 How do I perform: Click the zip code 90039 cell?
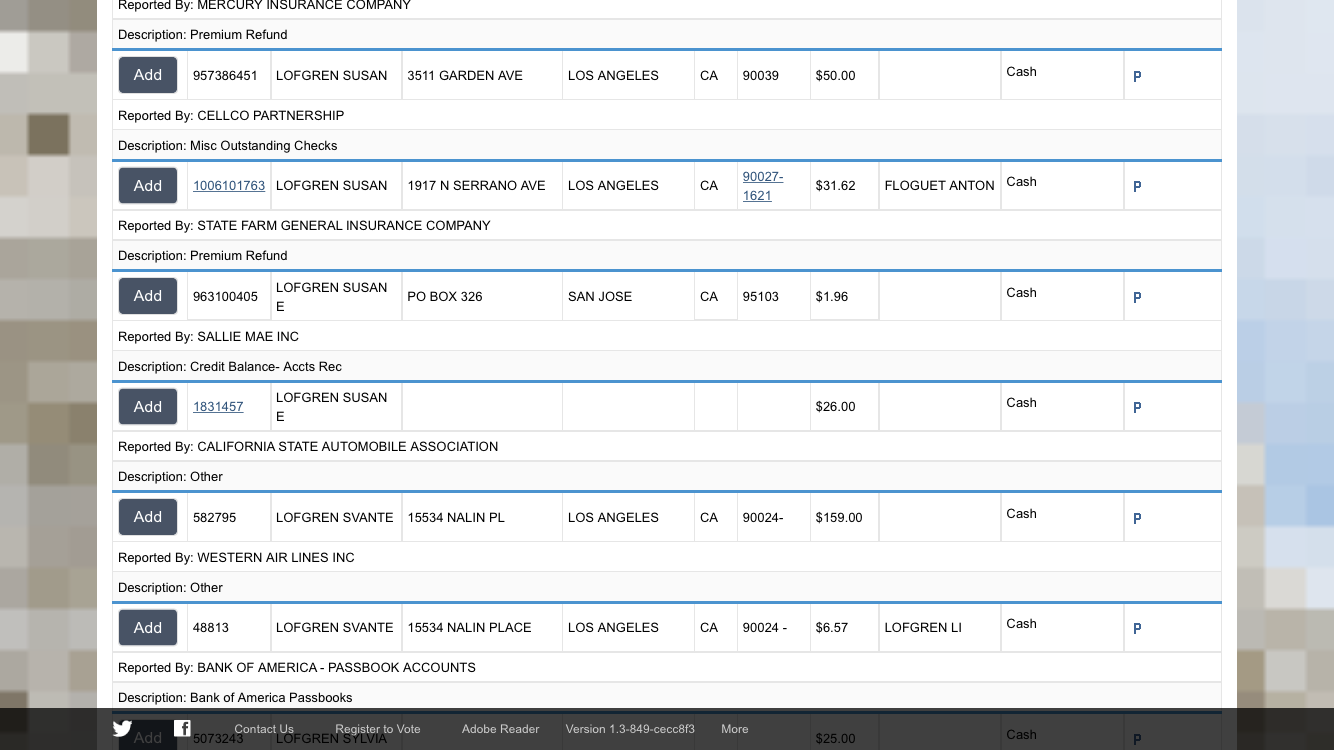[x=773, y=76]
